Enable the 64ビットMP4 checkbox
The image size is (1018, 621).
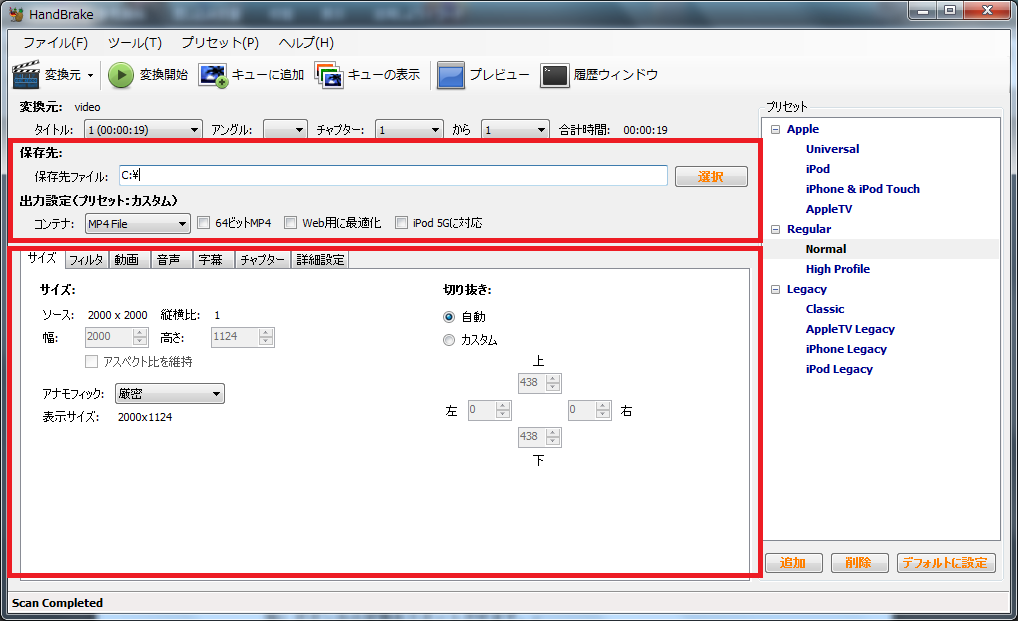(x=204, y=223)
